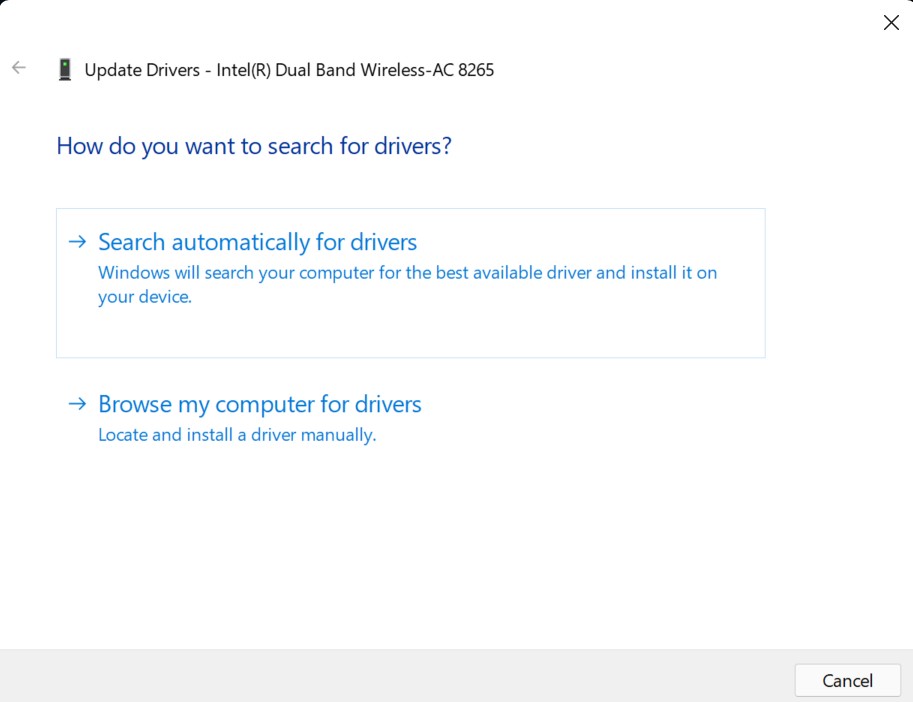Click the wizard's device icon next to Update Drivers
Screen dimensions: 913x702
pyautogui.click(x=64, y=69)
